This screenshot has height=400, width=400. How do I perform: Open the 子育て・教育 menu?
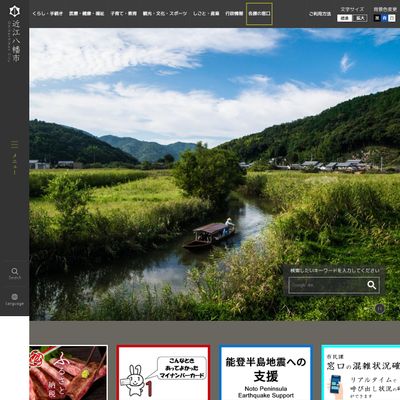click(x=124, y=14)
